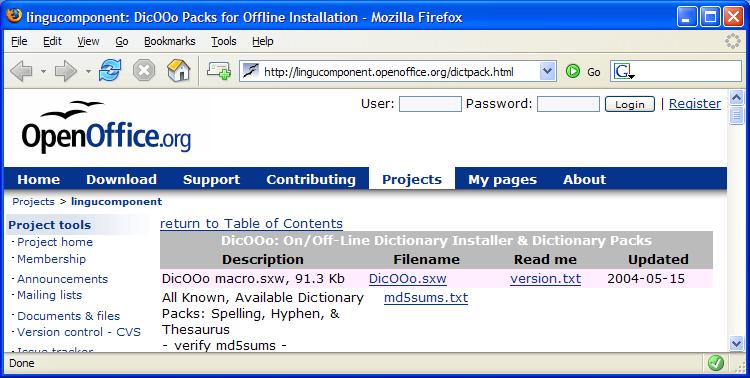
Task: Open the Tools menu
Action: click(x=224, y=41)
